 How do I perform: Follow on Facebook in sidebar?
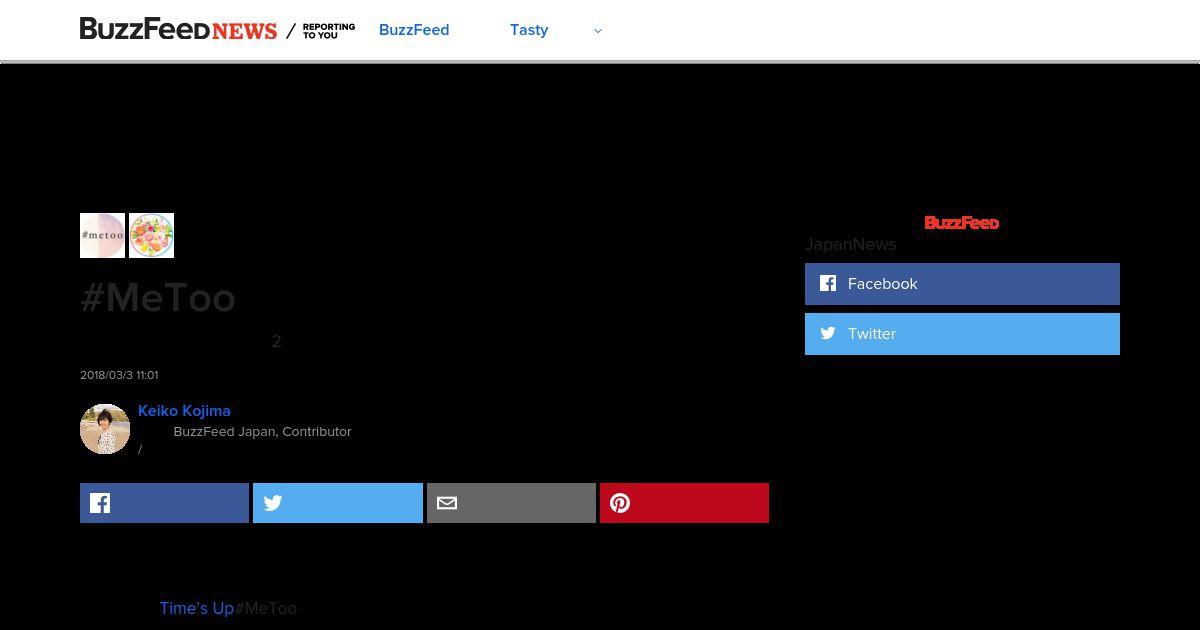point(962,284)
